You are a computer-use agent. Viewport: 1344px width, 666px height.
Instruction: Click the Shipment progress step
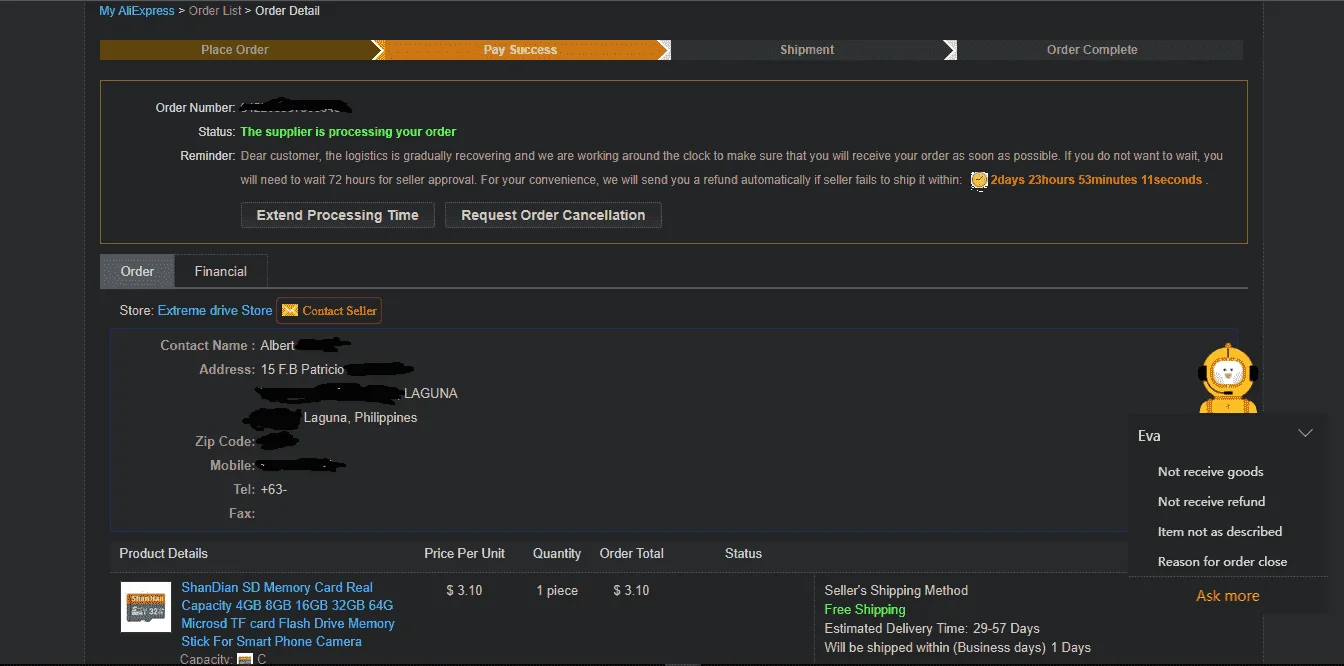[x=807, y=50]
